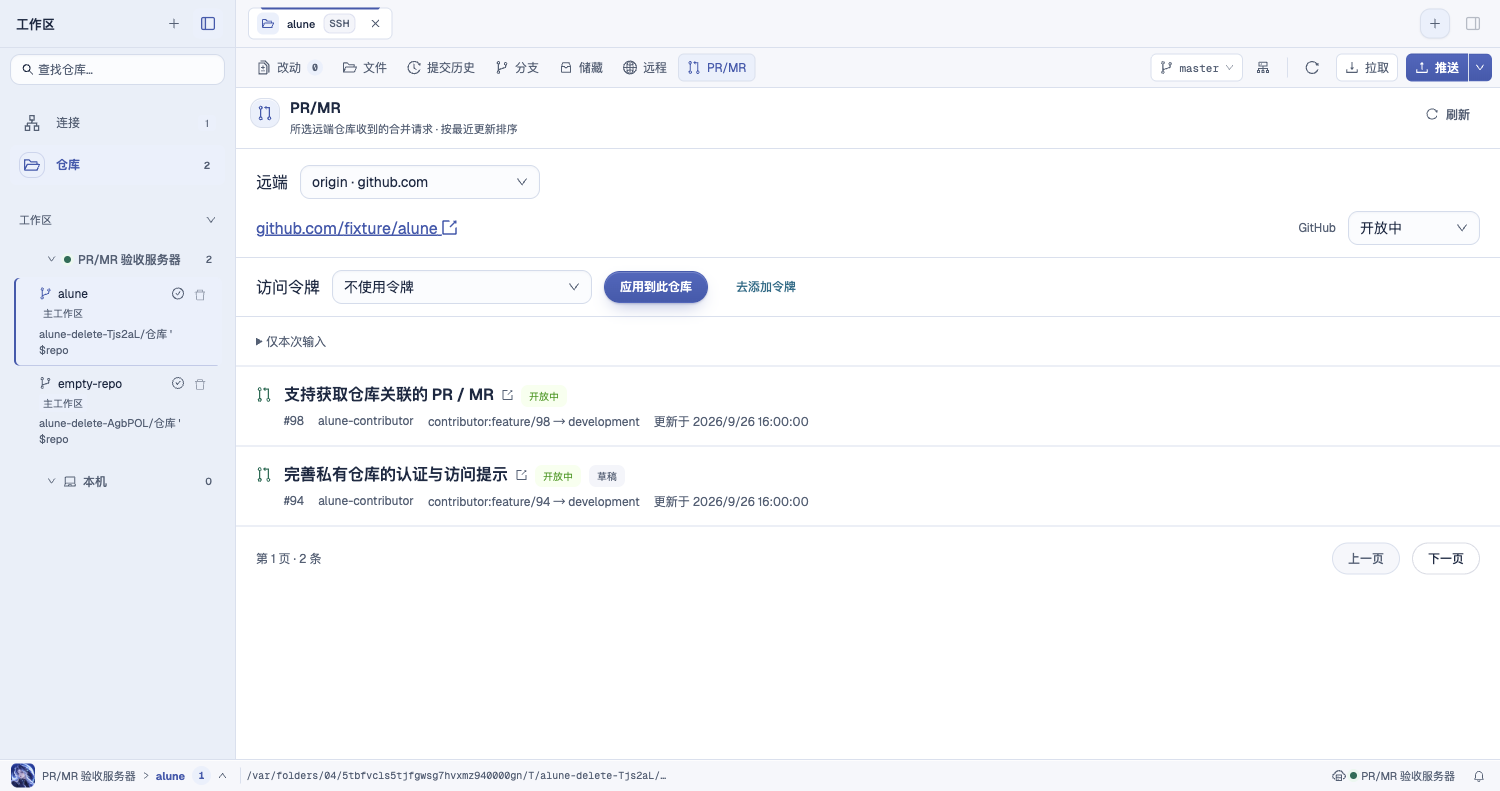
Task: Open github.com/fixture/alune link
Action: pos(357,228)
